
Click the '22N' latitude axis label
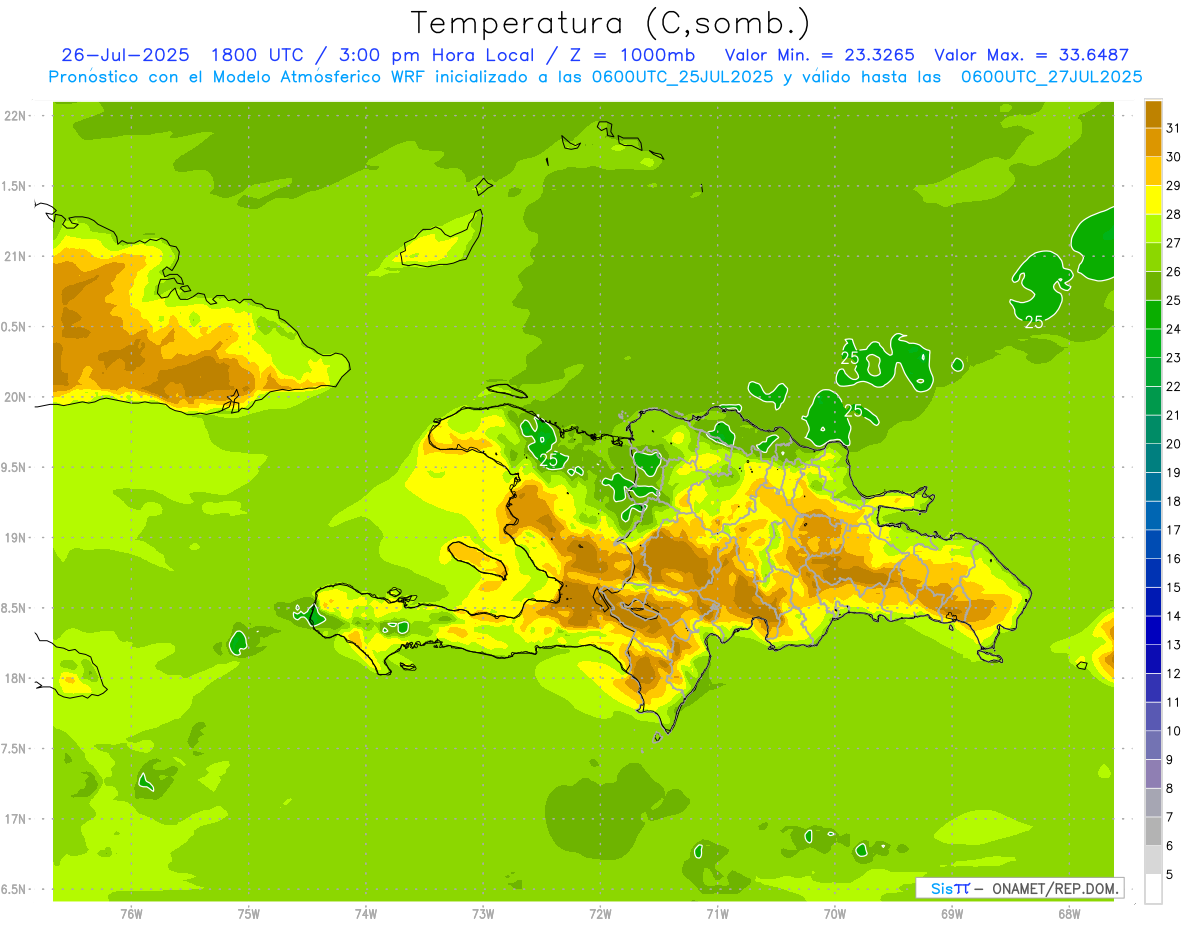15,115
